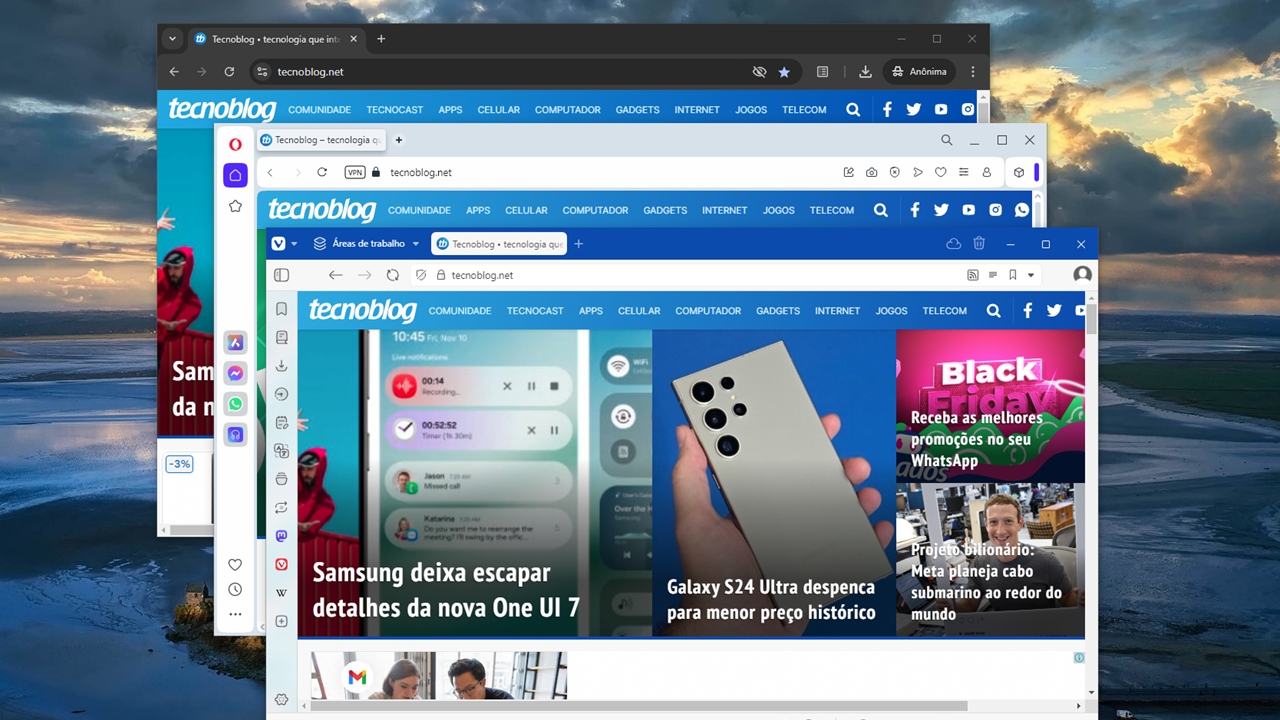Screen dimensions: 1280x720
Task: Open Translate panel in Vivaldi sidebar
Action: click(282, 451)
